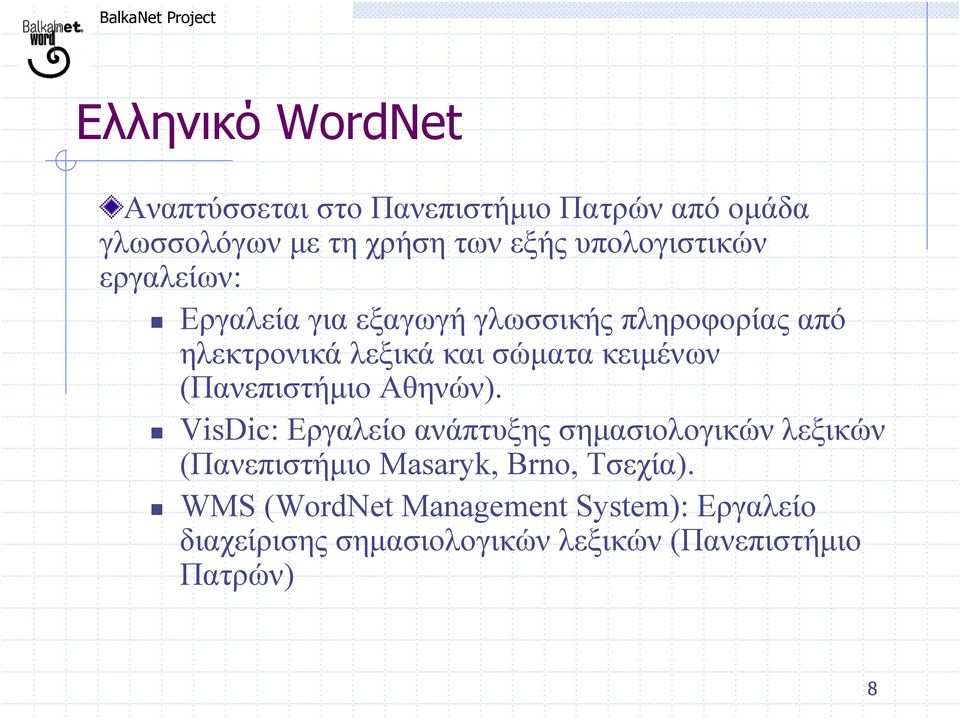Image resolution: width=960 pixels, height=720 pixels.
Task: Click the 'BalkaNet Project' header text
Action: (157, 18)
